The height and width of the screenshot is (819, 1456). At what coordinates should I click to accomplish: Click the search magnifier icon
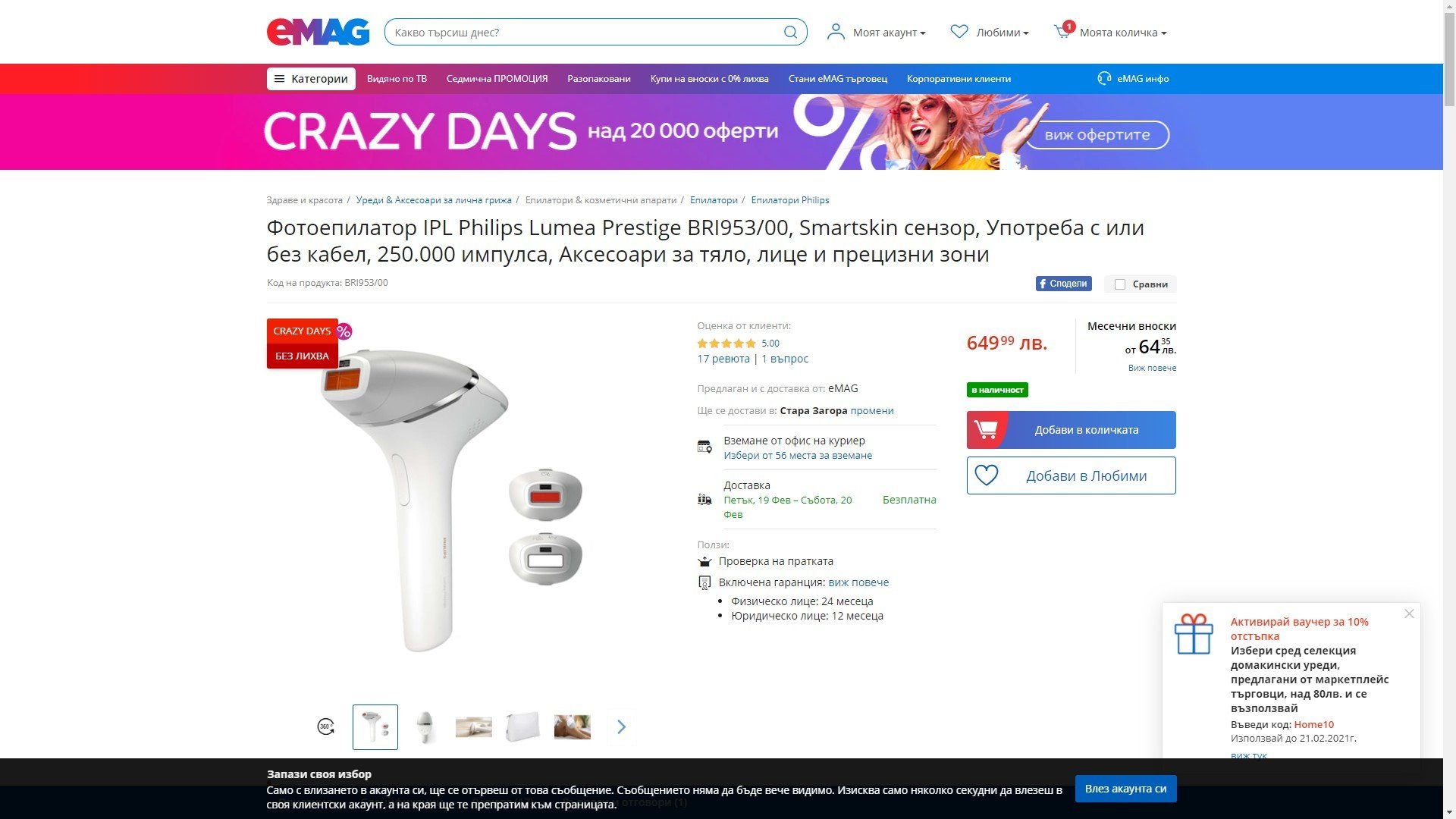pyautogui.click(x=790, y=32)
